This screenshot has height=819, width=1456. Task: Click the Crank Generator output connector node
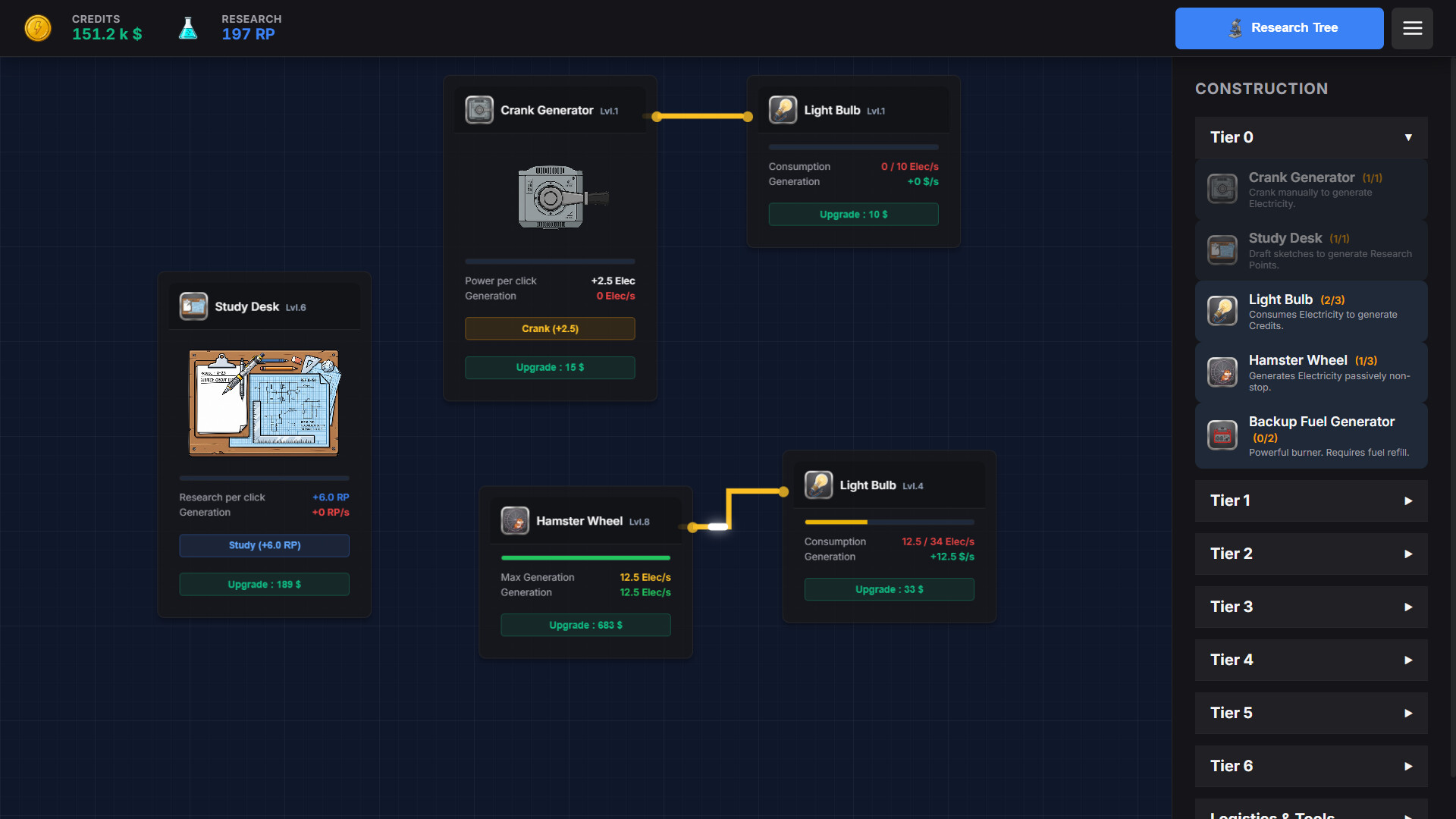657,117
